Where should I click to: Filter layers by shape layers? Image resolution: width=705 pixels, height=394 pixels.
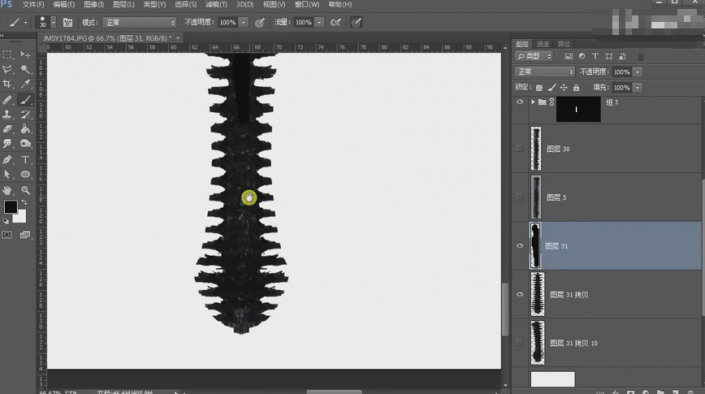(x=609, y=56)
